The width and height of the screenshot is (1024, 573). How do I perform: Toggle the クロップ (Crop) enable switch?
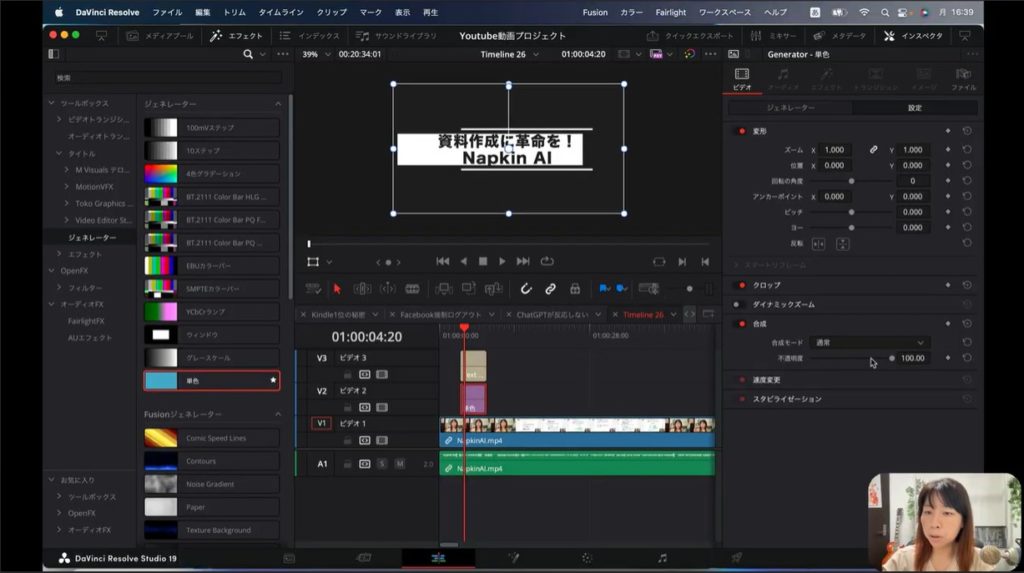[741, 285]
